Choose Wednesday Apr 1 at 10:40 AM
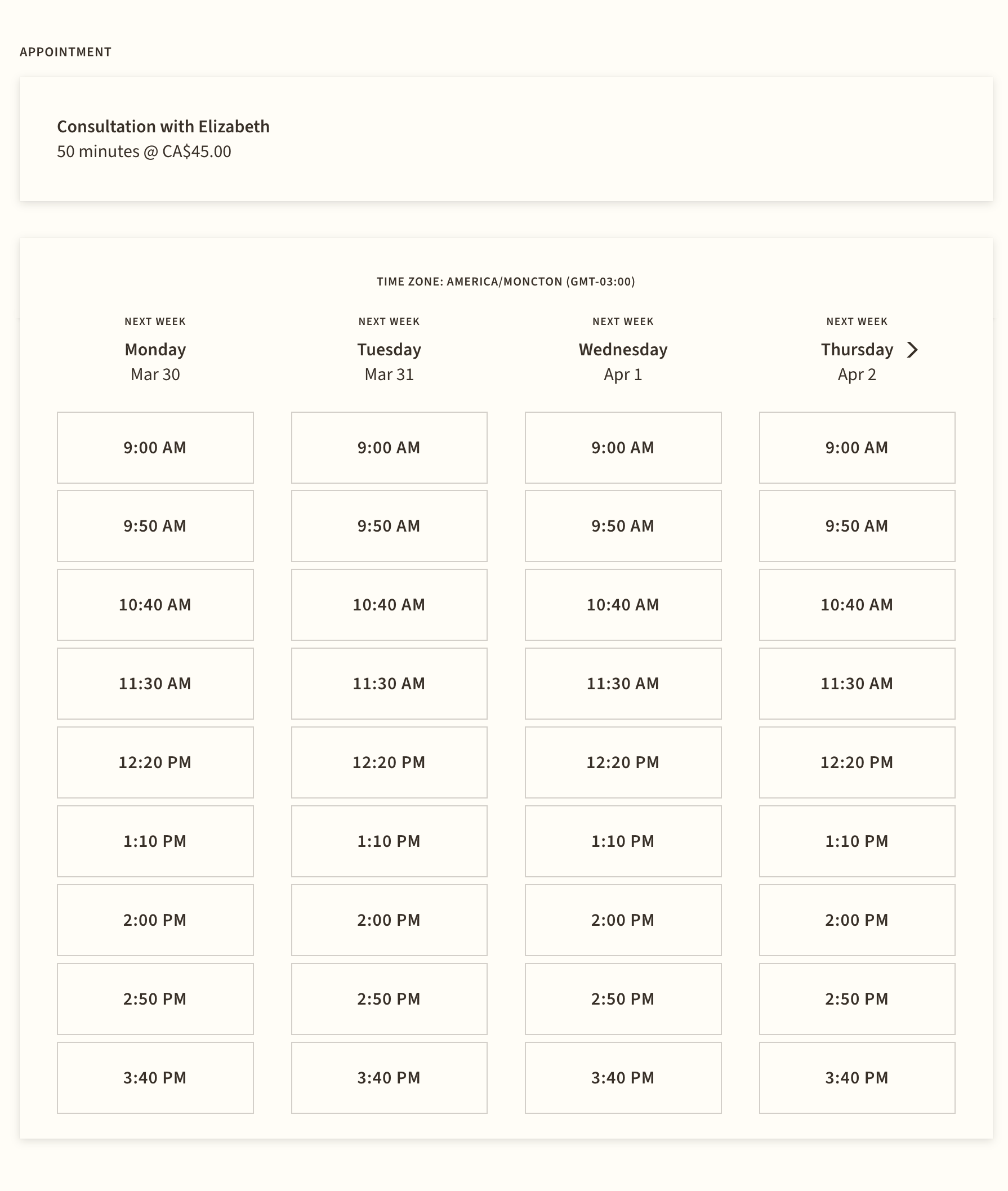This screenshot has height=1191, width=1008. point(623,605)
